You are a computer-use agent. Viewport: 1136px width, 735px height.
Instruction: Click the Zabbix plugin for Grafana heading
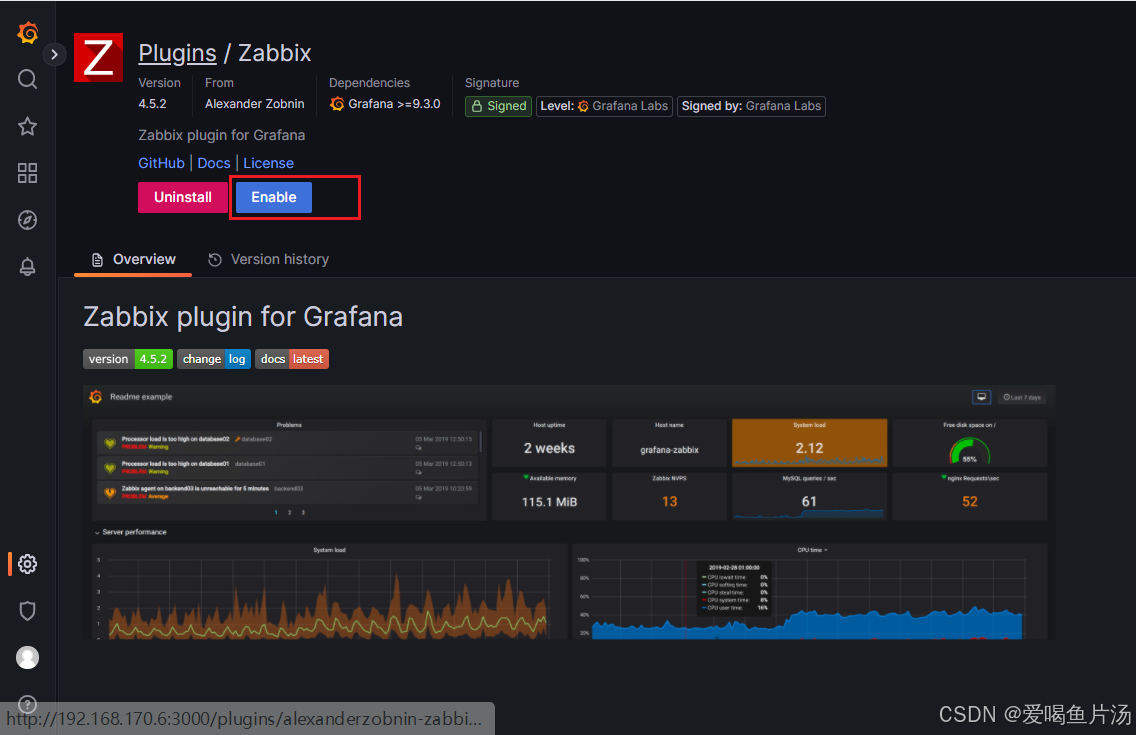(243, 316)
